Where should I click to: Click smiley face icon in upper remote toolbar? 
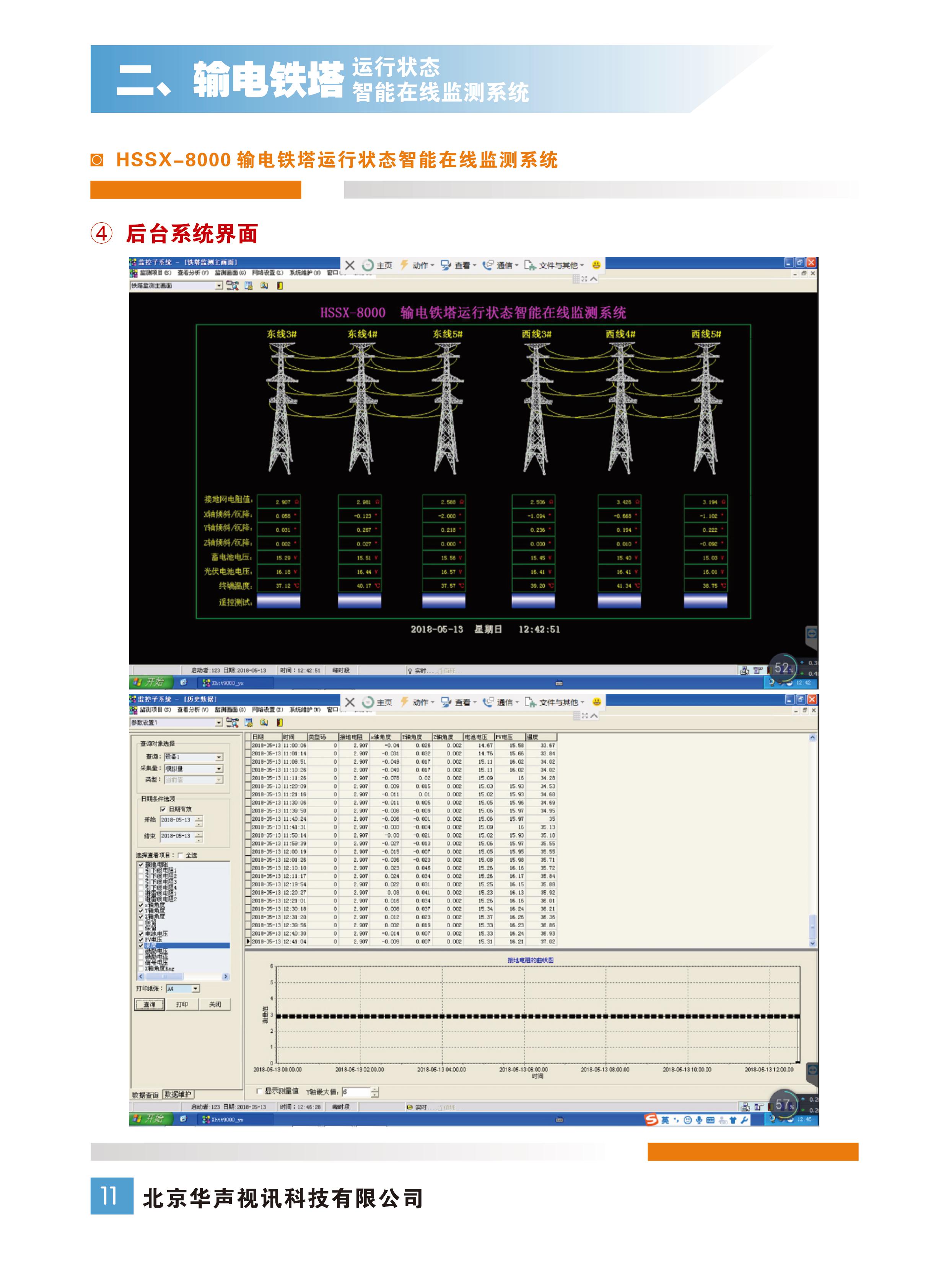(x=596, y=265)
